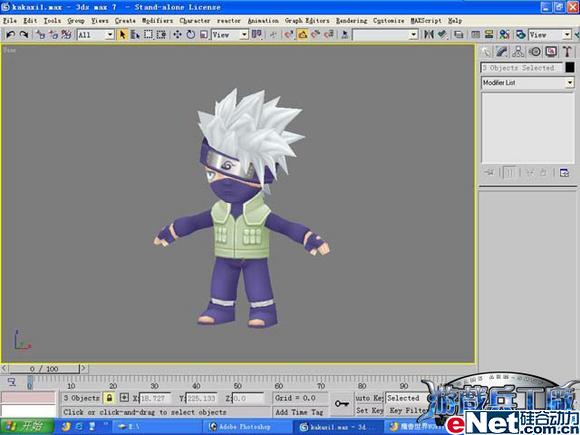This screenshot has height=435, width=580.
Task: Toggle Spinner Snap button
Action: click(x=328, y=35)
